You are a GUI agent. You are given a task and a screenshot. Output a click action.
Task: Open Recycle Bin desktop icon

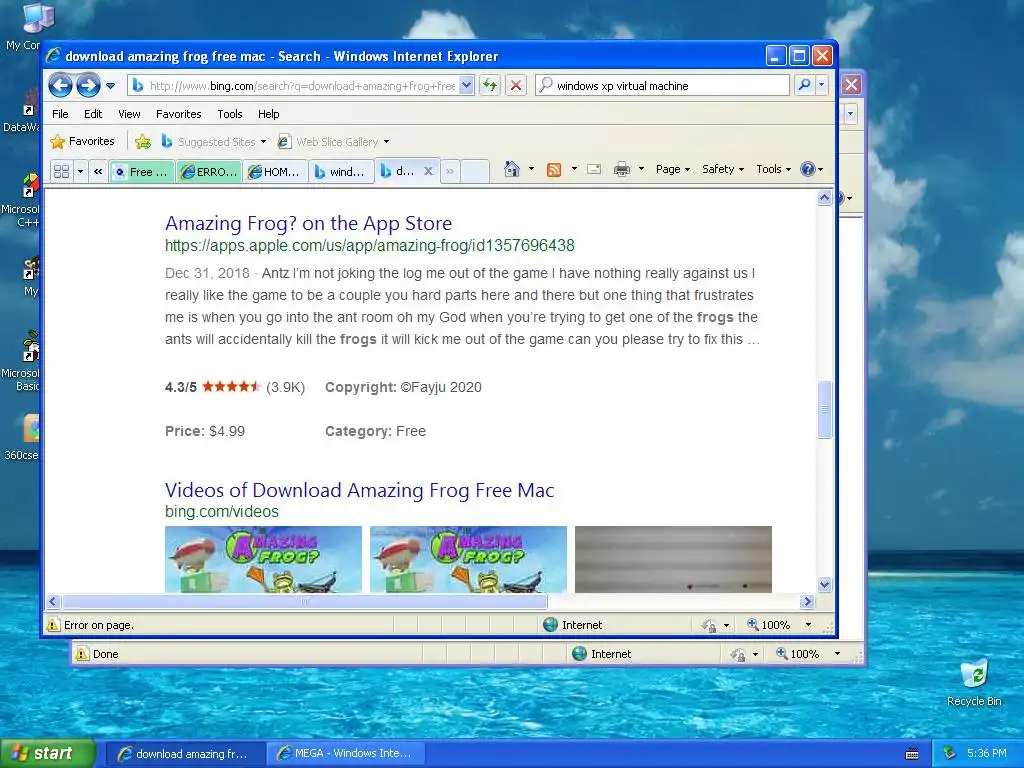click(x=974, y=682)
